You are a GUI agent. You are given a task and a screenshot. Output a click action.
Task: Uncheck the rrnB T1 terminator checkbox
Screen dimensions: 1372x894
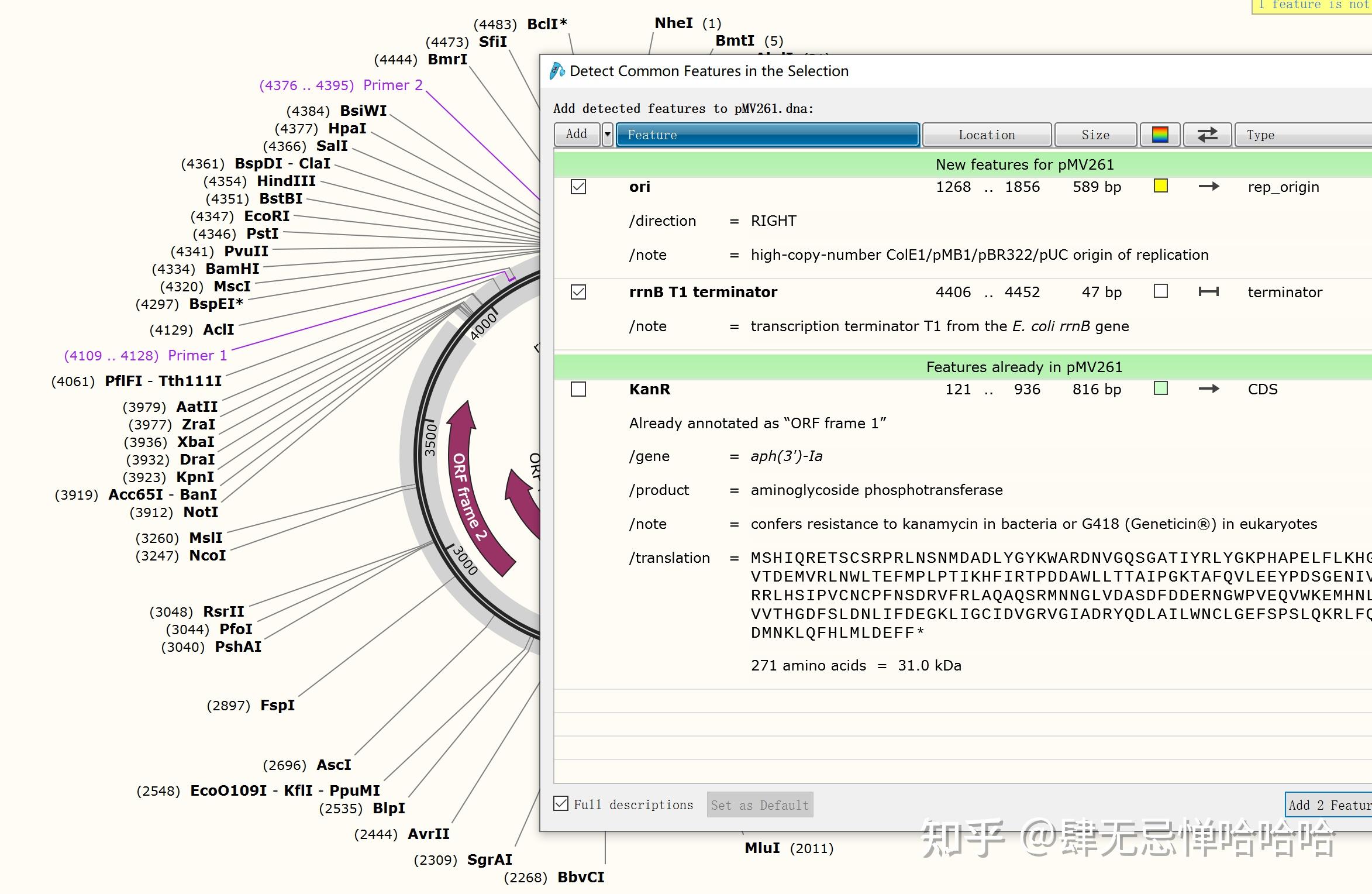(x=578, y=292)
